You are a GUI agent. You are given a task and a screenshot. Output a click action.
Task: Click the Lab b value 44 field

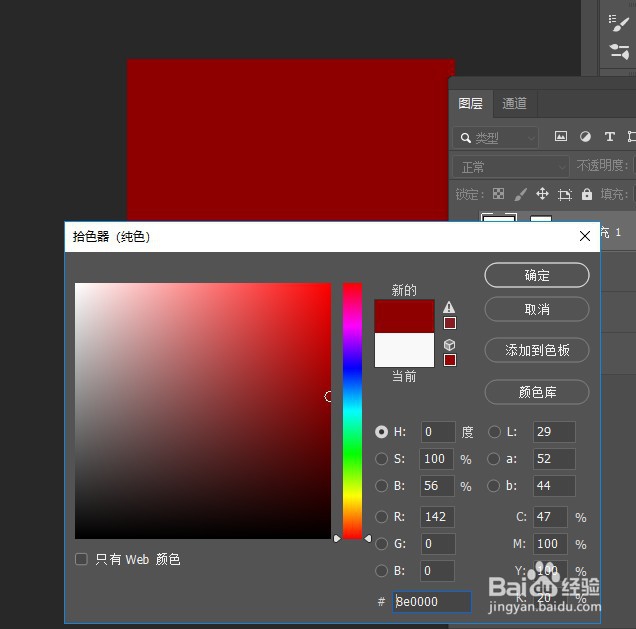(x=554, y=486)
